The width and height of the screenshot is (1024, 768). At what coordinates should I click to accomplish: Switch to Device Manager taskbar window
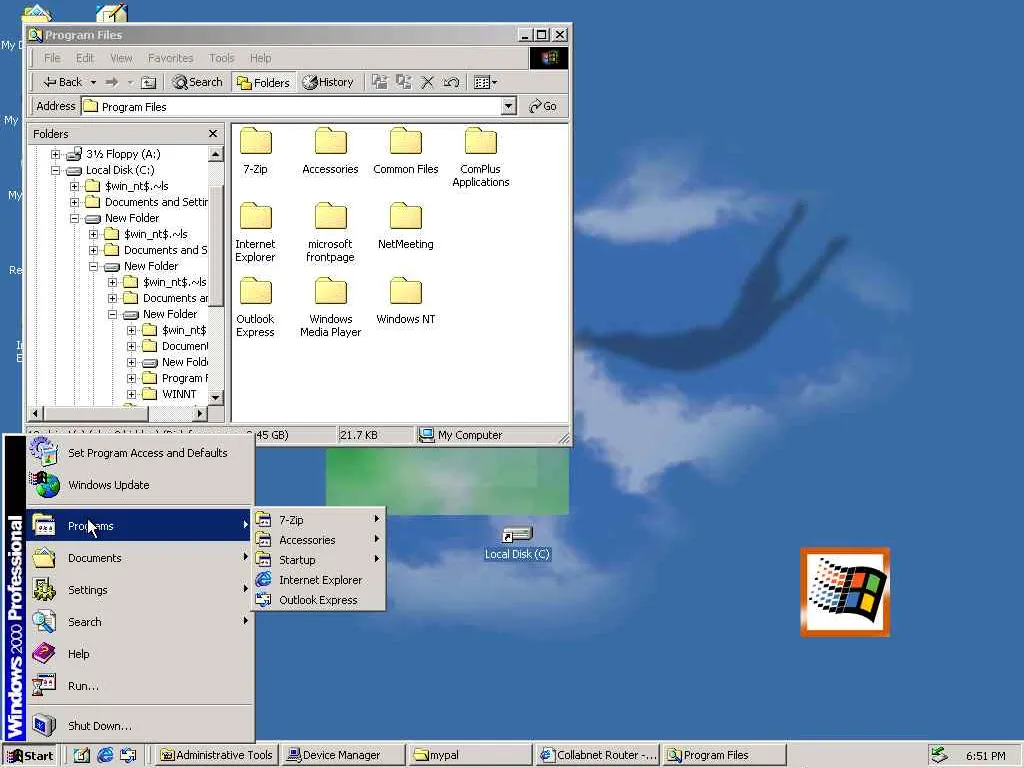[x=342, y=755]
